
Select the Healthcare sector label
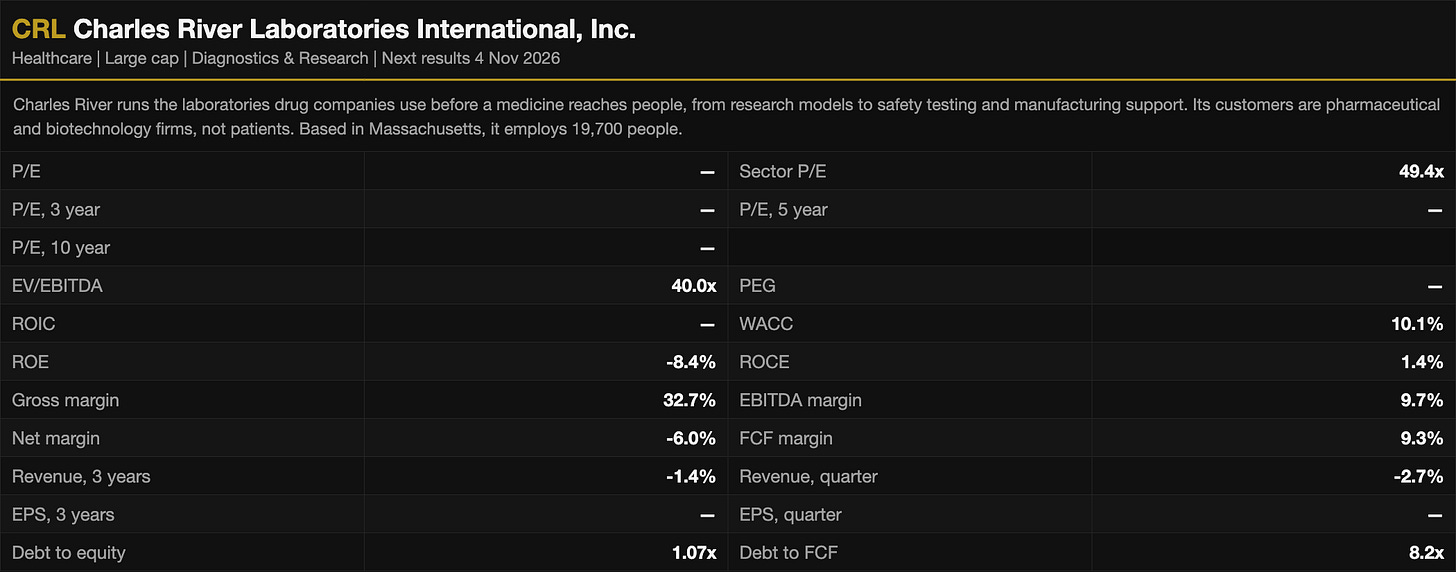point(51,58)
